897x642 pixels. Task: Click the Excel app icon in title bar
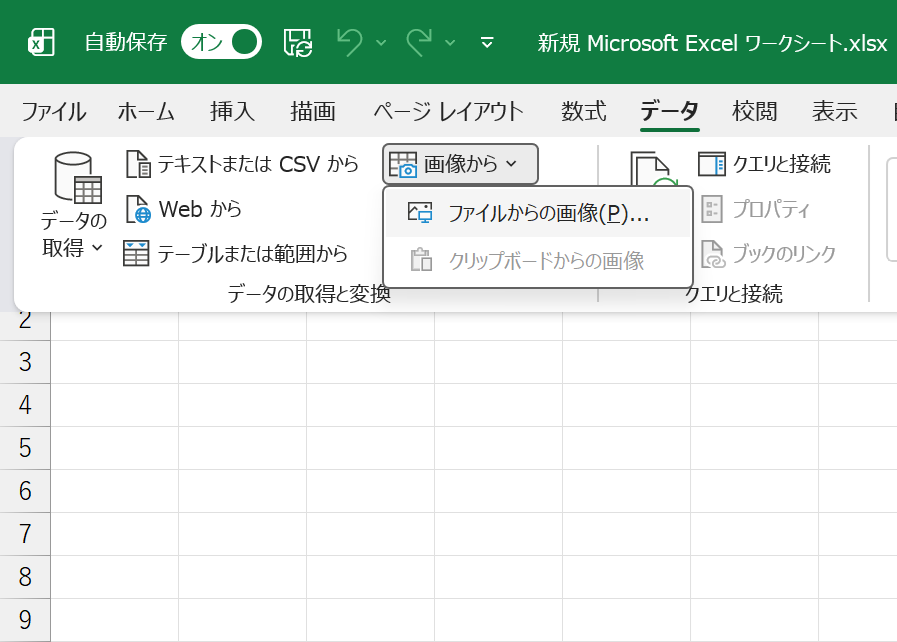click(40, 42)
